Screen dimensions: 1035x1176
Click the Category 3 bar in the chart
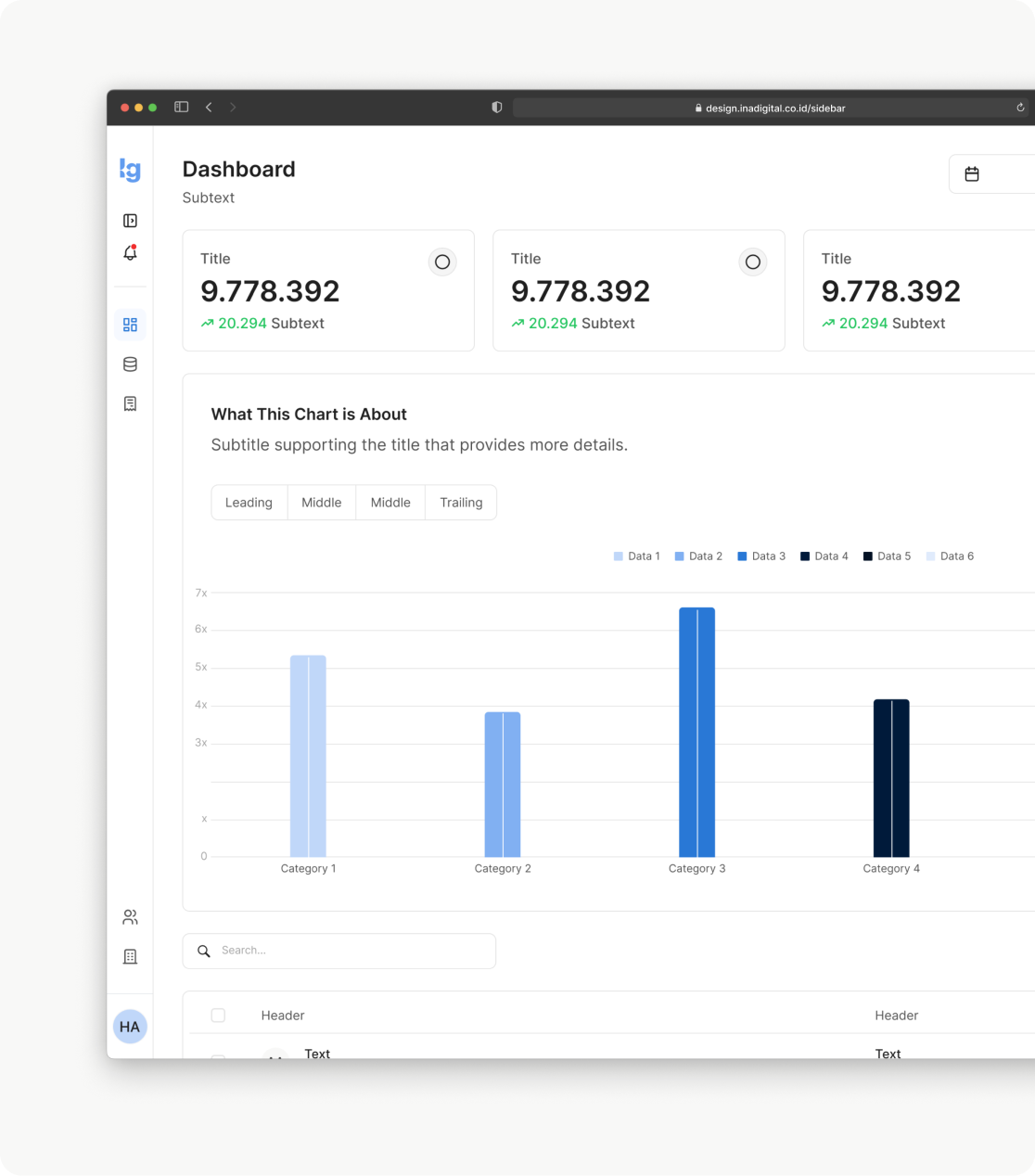[x=696, y=732]
